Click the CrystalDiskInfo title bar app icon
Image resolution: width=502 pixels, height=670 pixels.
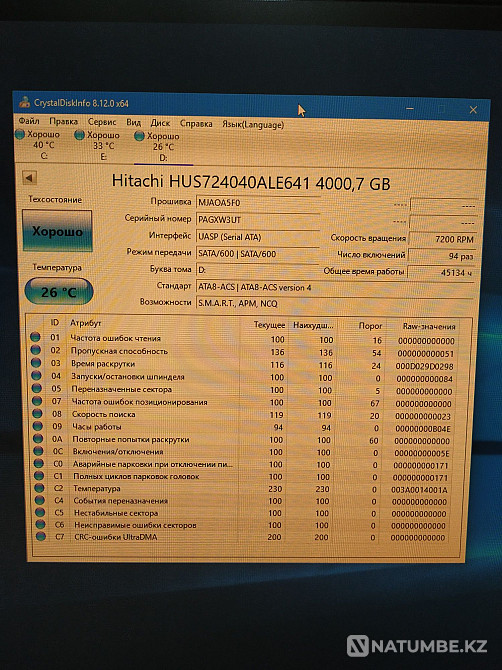(x=25, y=102)
